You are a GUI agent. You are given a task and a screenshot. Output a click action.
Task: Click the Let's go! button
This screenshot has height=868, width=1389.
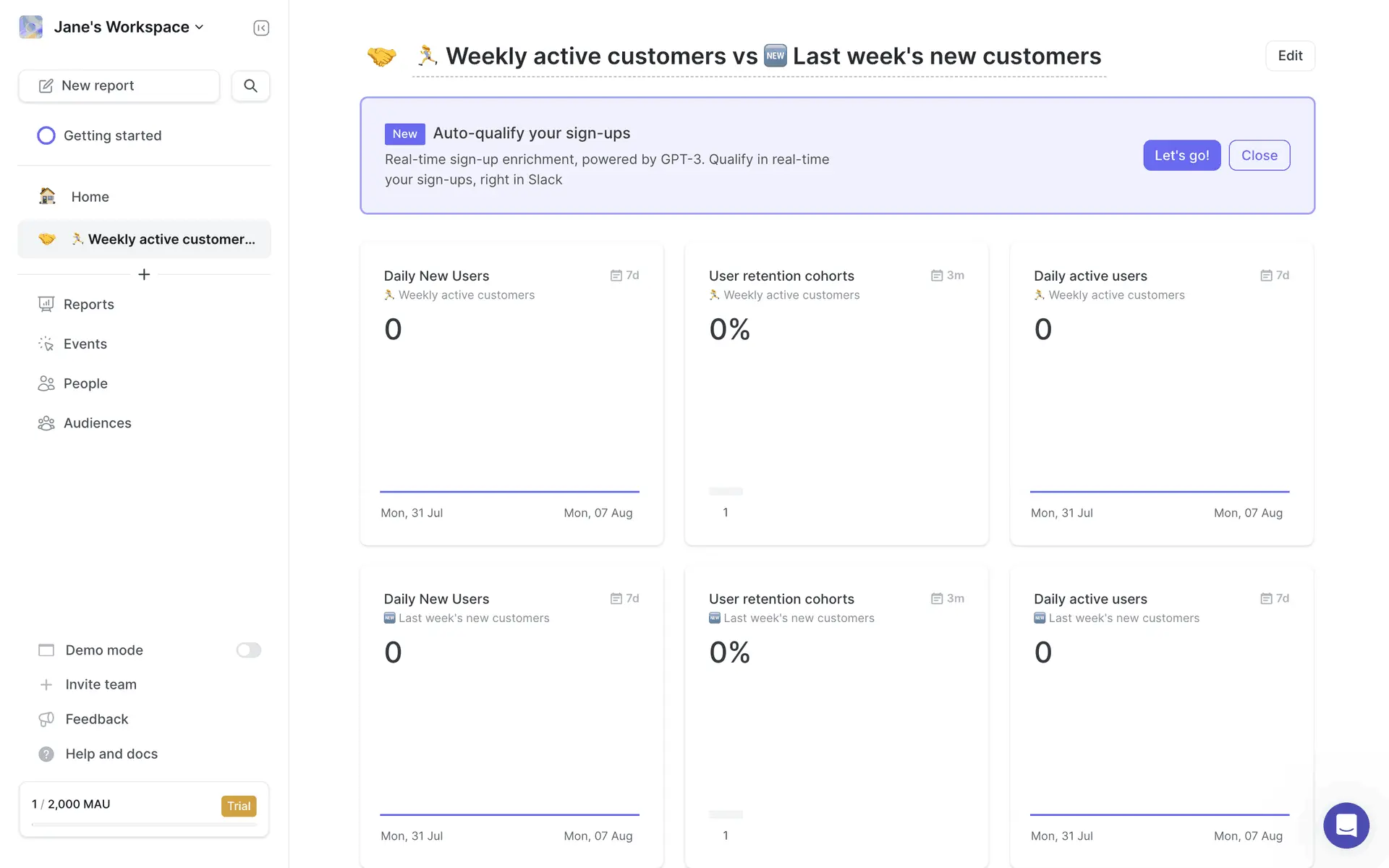click(x=1181, y=156)
